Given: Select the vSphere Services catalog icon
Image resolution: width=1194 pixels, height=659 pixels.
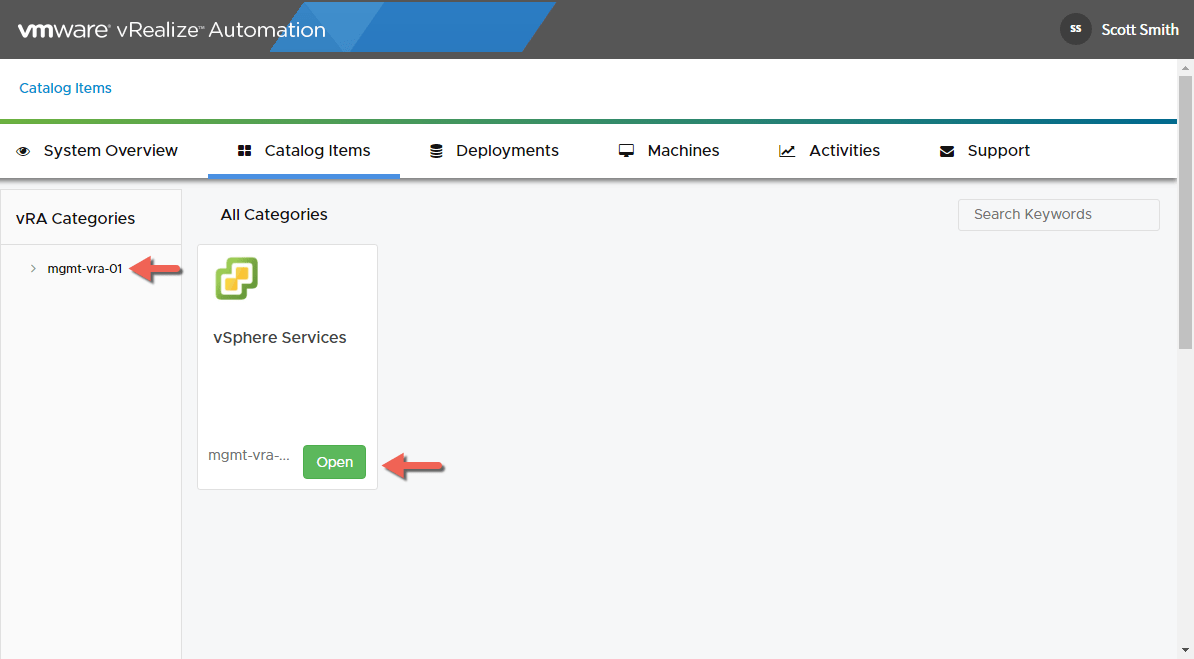Looking at the screenshot, I should coord(237,279).
